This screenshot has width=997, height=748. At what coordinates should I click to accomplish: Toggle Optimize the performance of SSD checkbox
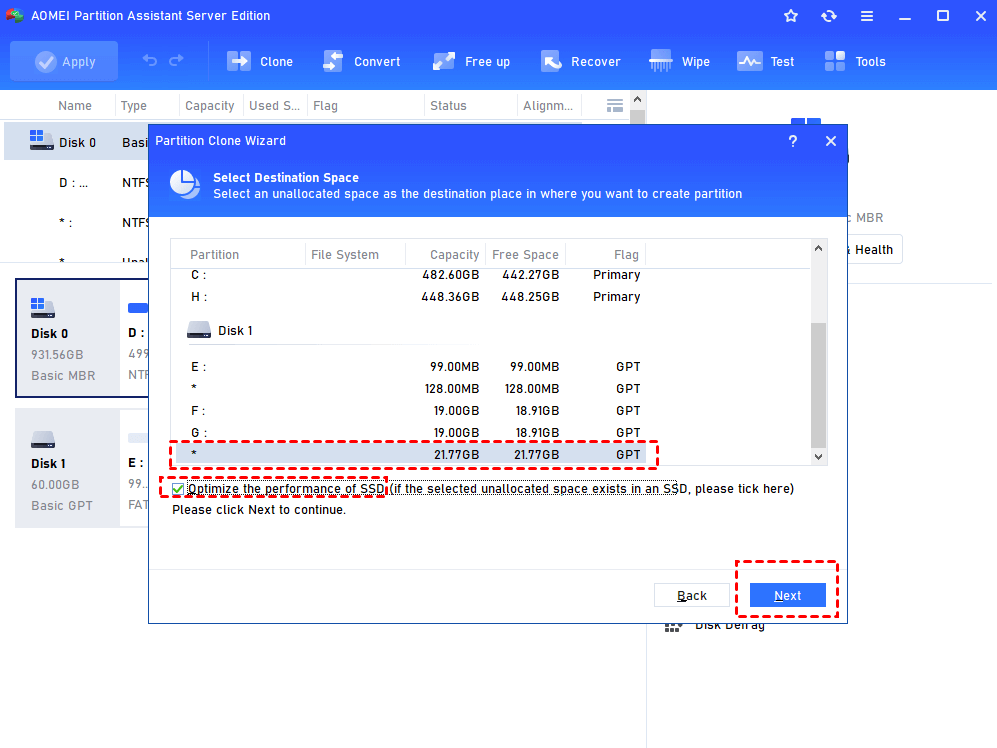178,489
